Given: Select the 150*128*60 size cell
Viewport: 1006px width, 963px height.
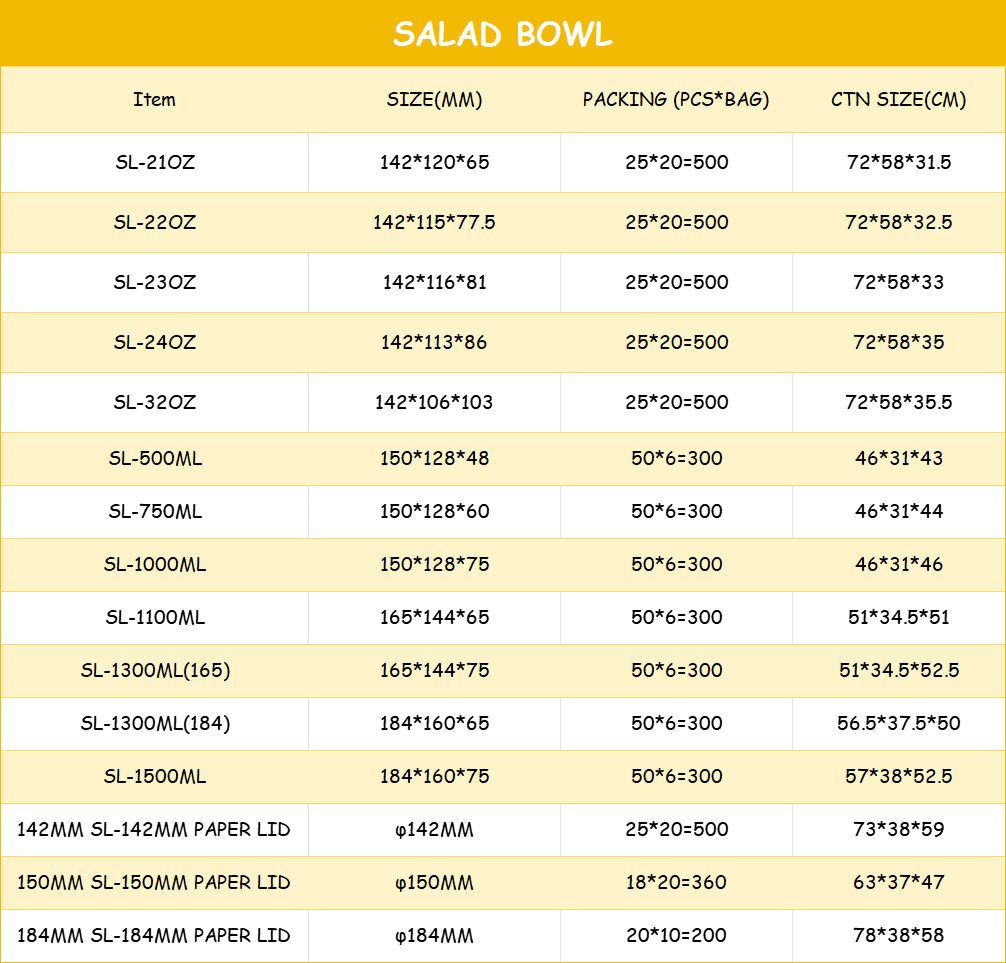Looking at the screenshot, I should (434, 511).
